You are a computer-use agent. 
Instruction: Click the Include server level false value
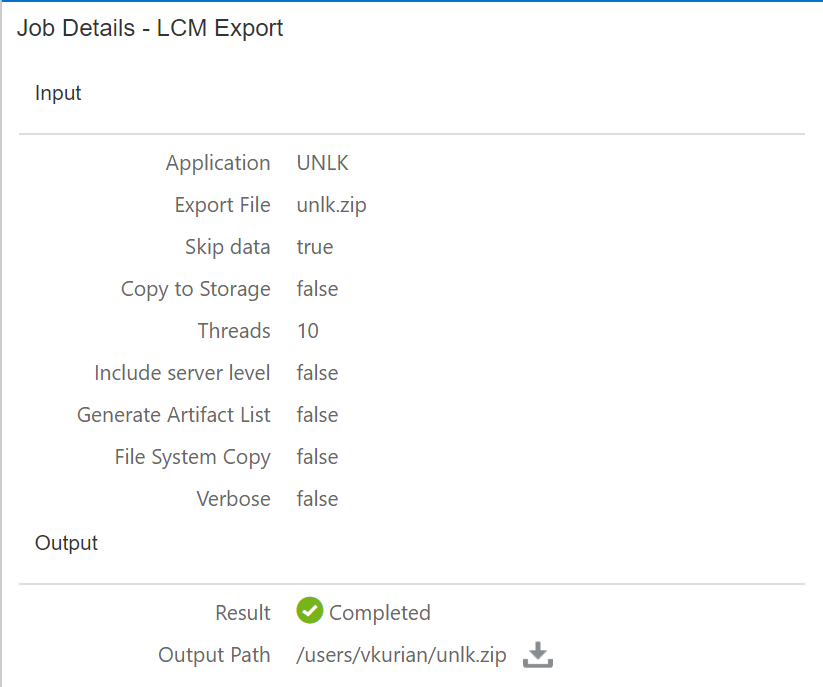coord(317,373)
